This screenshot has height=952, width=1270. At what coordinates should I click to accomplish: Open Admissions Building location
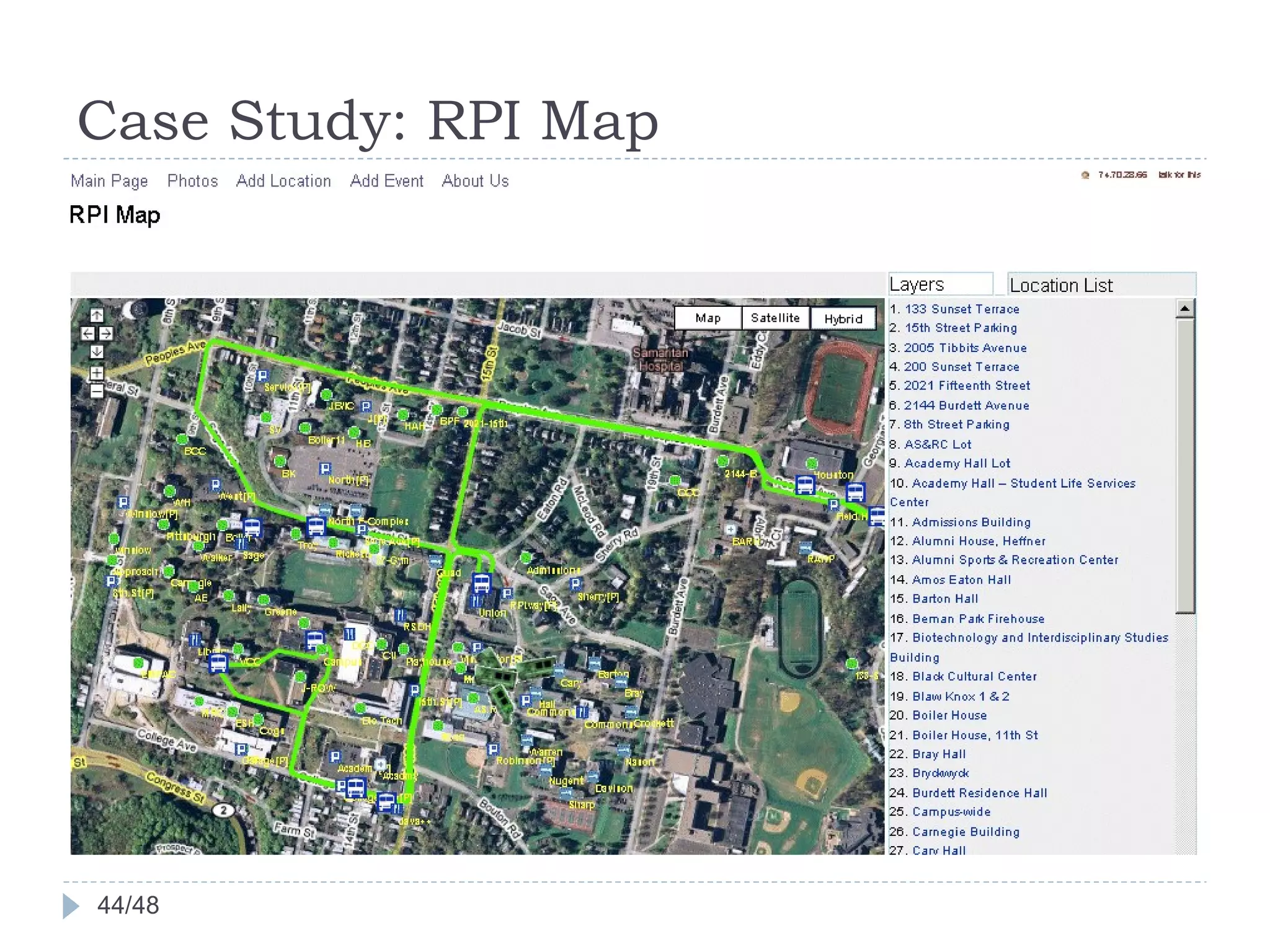[971, 522]
